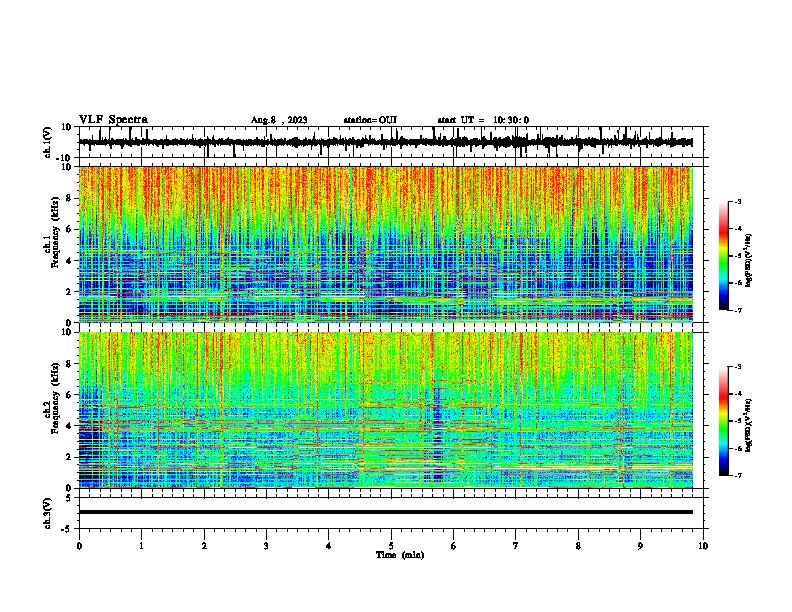This screenshot has height=612, width=792.
Task: Click the ch.1 colorbar log(PSD) label
Action: [749, 260]
